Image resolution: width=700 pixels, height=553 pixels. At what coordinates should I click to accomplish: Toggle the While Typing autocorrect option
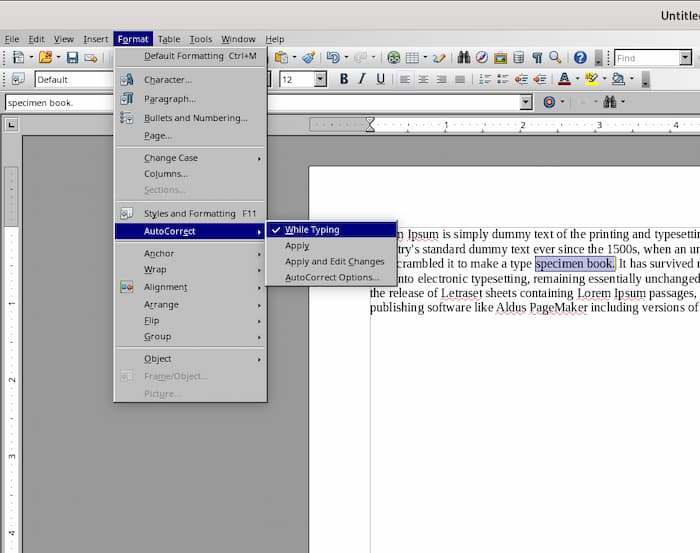(x=311, y=230)
